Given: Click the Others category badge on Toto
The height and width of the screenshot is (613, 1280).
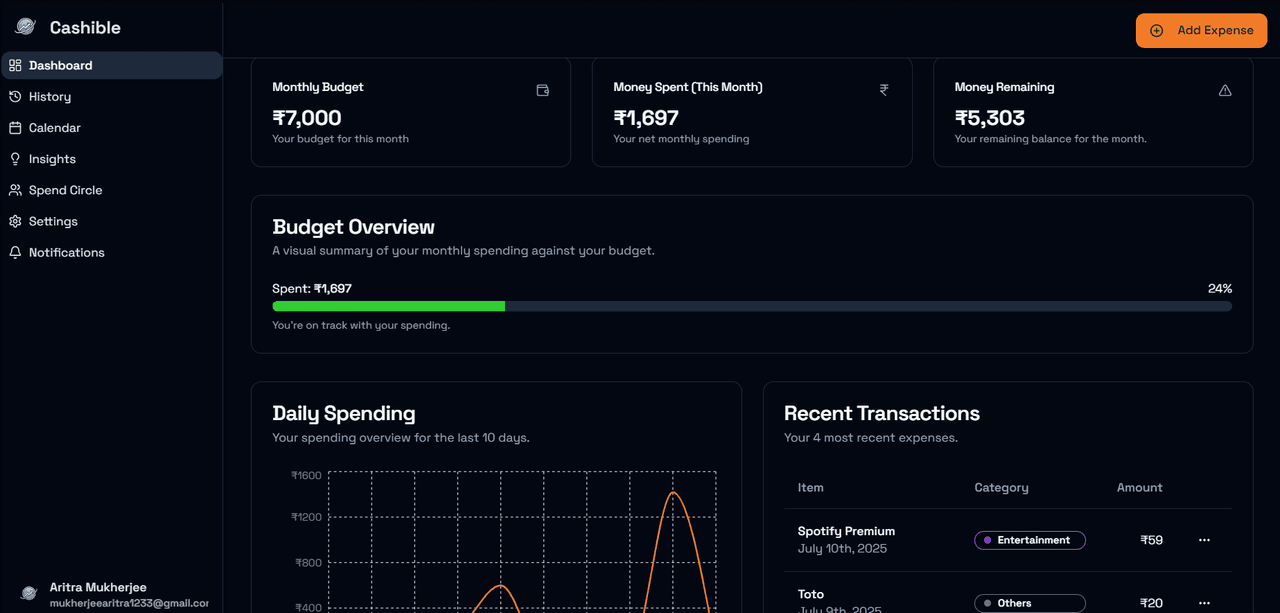Looking at the screenshot, I should (1030, 603).
